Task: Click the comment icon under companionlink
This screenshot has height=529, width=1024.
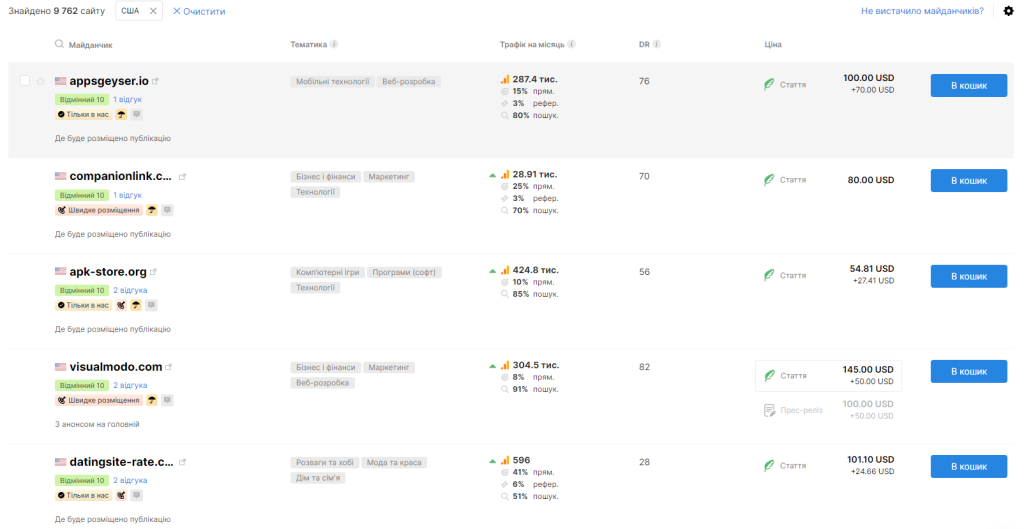Action: pos(168,210)
